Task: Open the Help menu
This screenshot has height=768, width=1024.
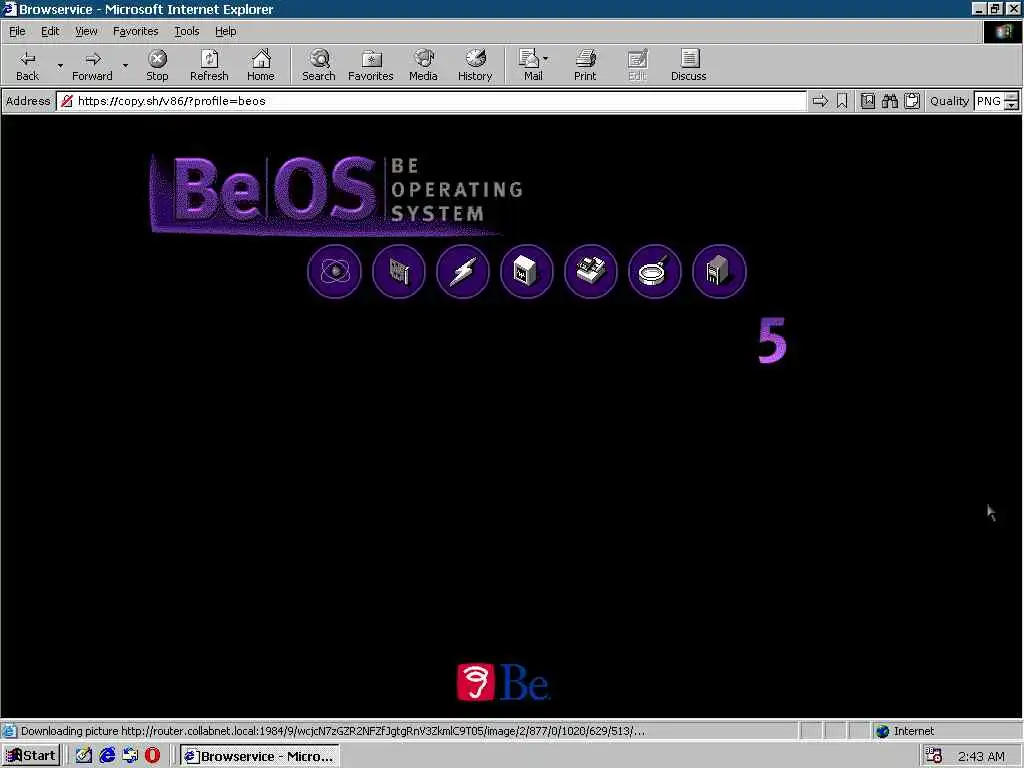Action: click(x=225, y=31)
